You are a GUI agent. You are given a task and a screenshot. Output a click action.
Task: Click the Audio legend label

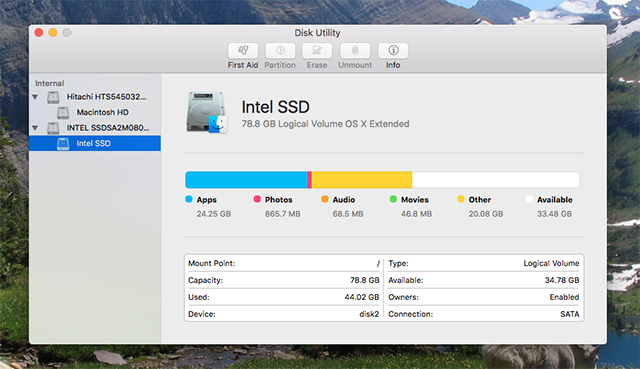pos(344,200)
